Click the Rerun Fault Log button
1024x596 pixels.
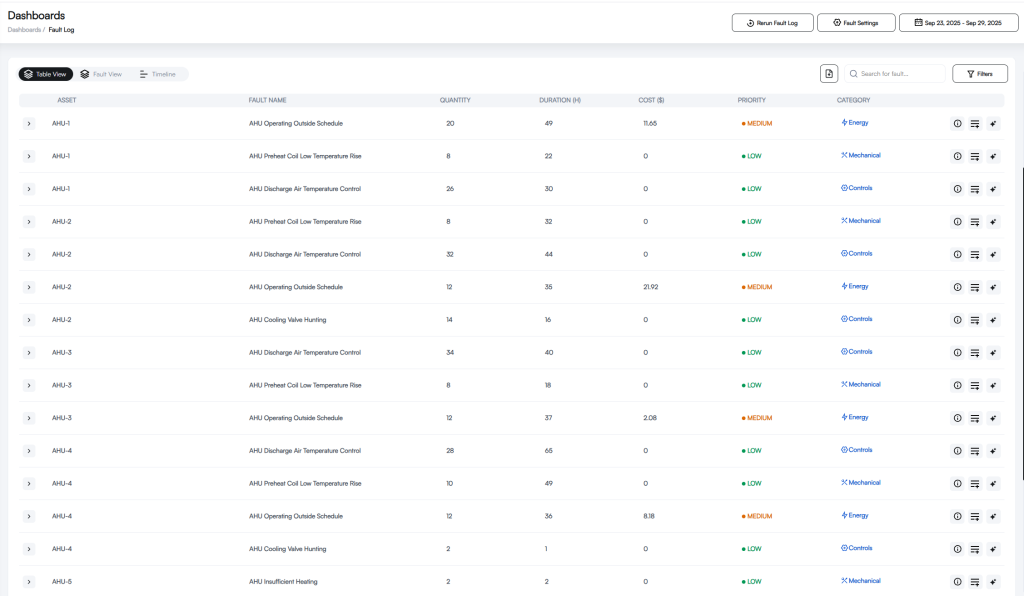(x=773, y=23)
